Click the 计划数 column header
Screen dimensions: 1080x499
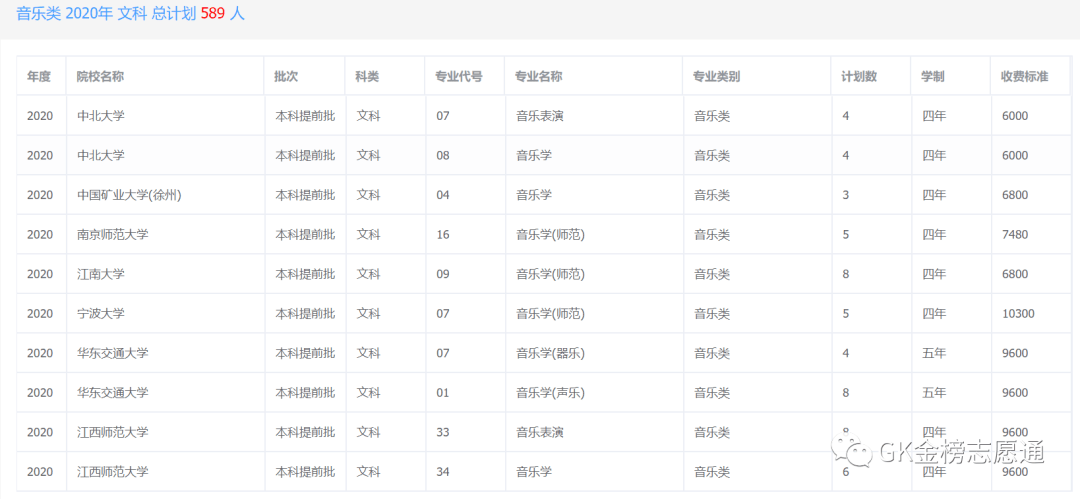[859, 77]
